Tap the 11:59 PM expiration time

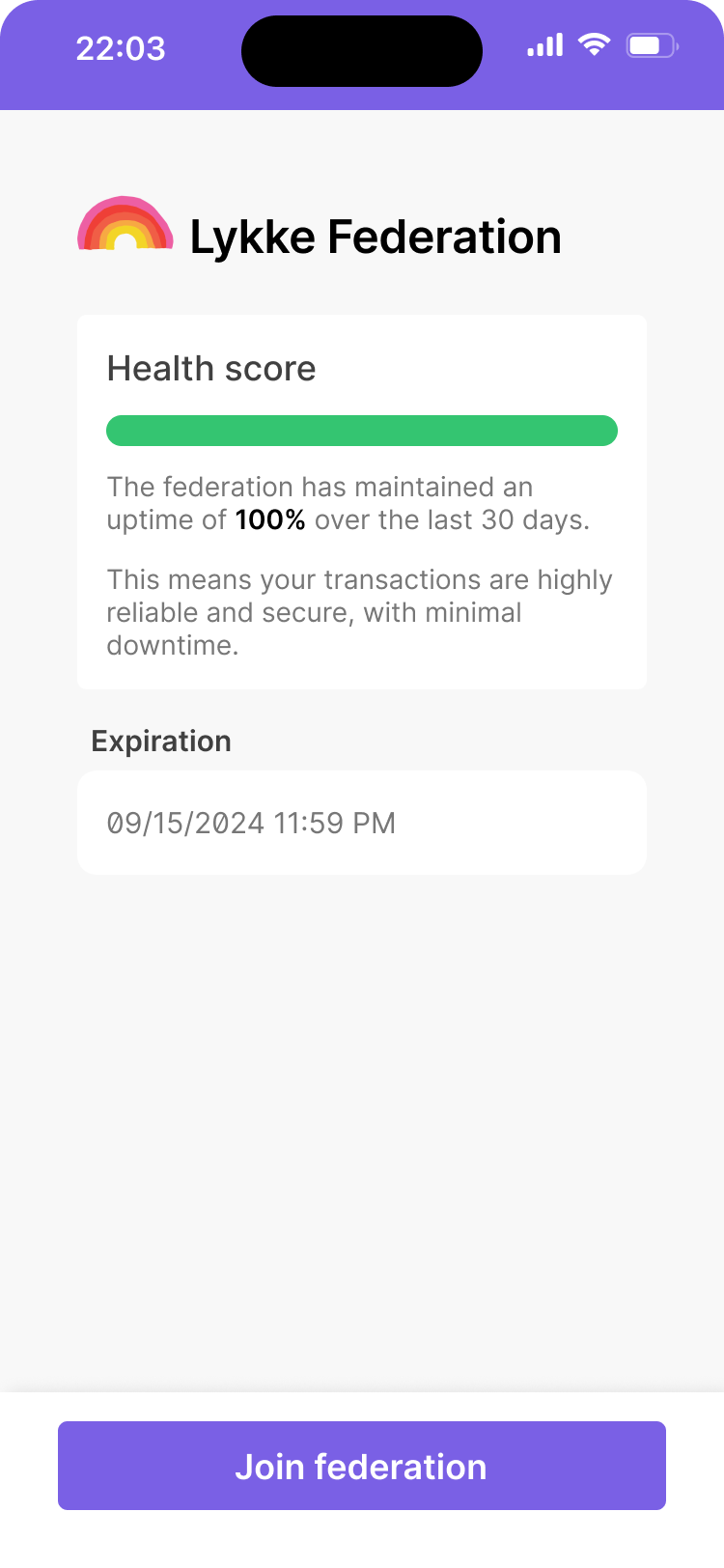[x=335, y=824]
